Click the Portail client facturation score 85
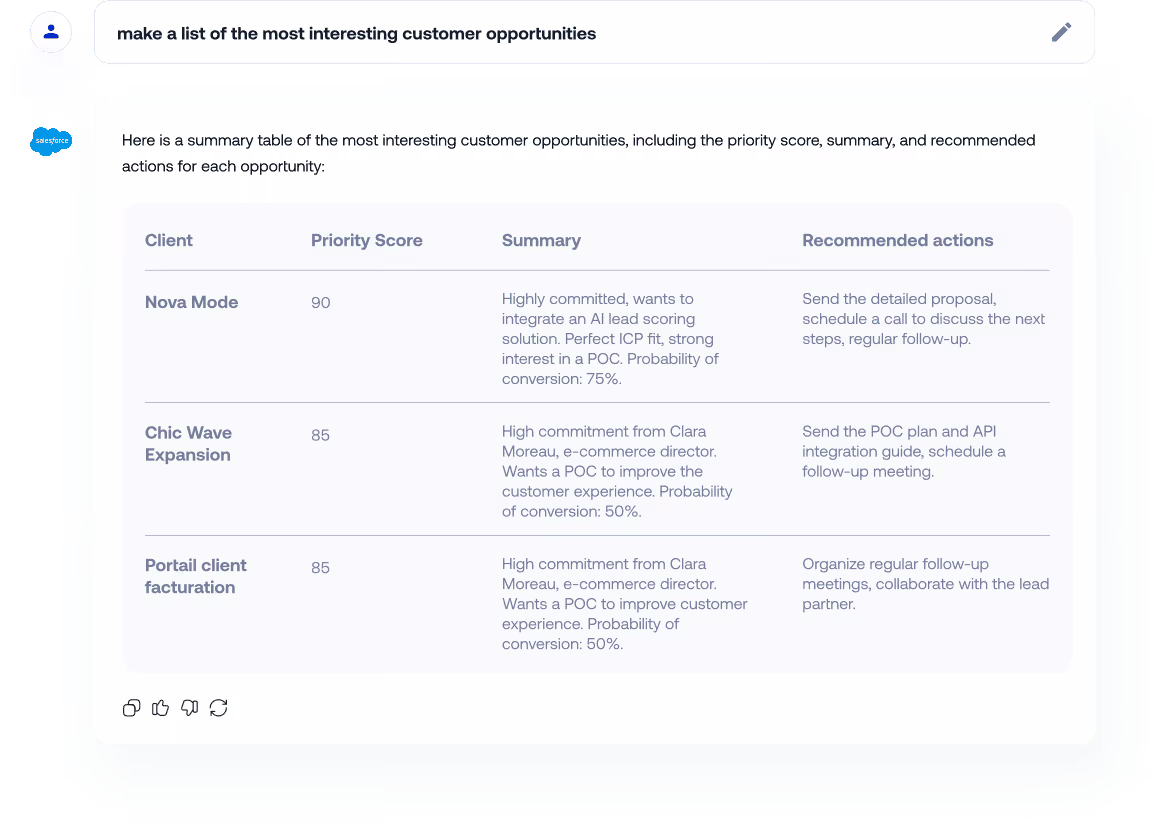This screenshot has width=1164, height=826. tap(321, 568)
